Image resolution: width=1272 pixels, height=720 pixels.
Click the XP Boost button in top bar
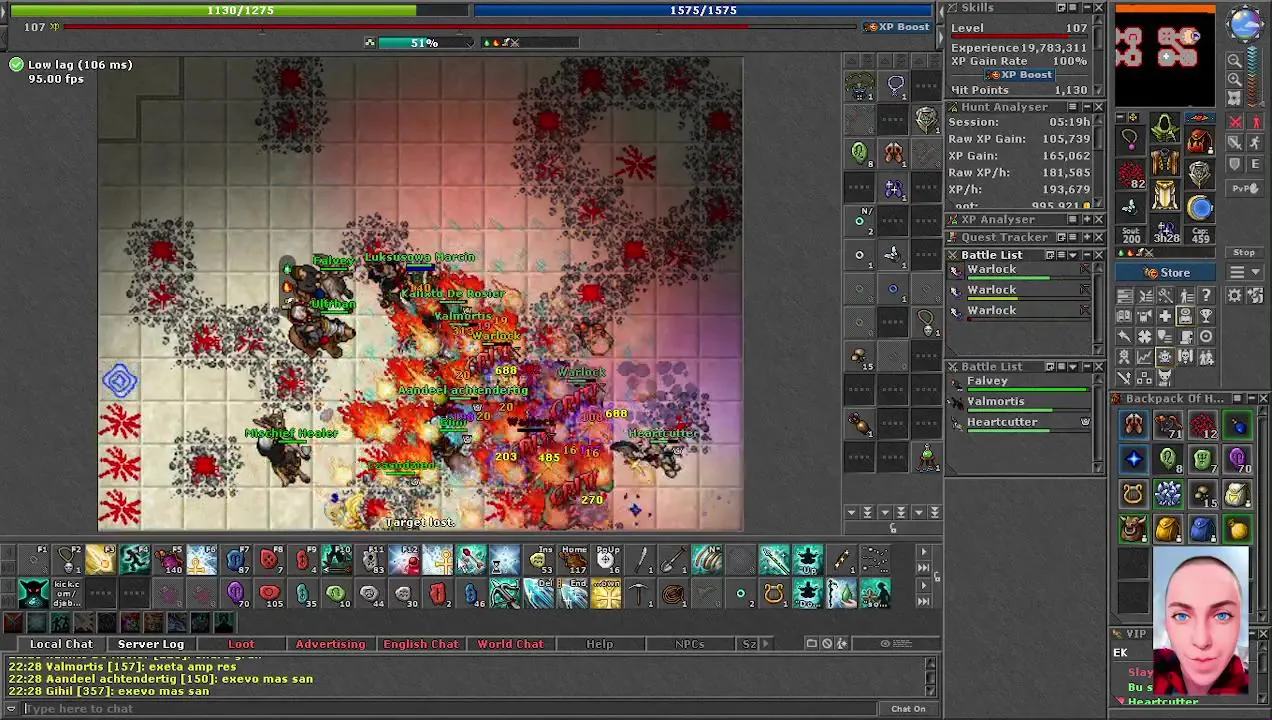click(x=899, y=27)
